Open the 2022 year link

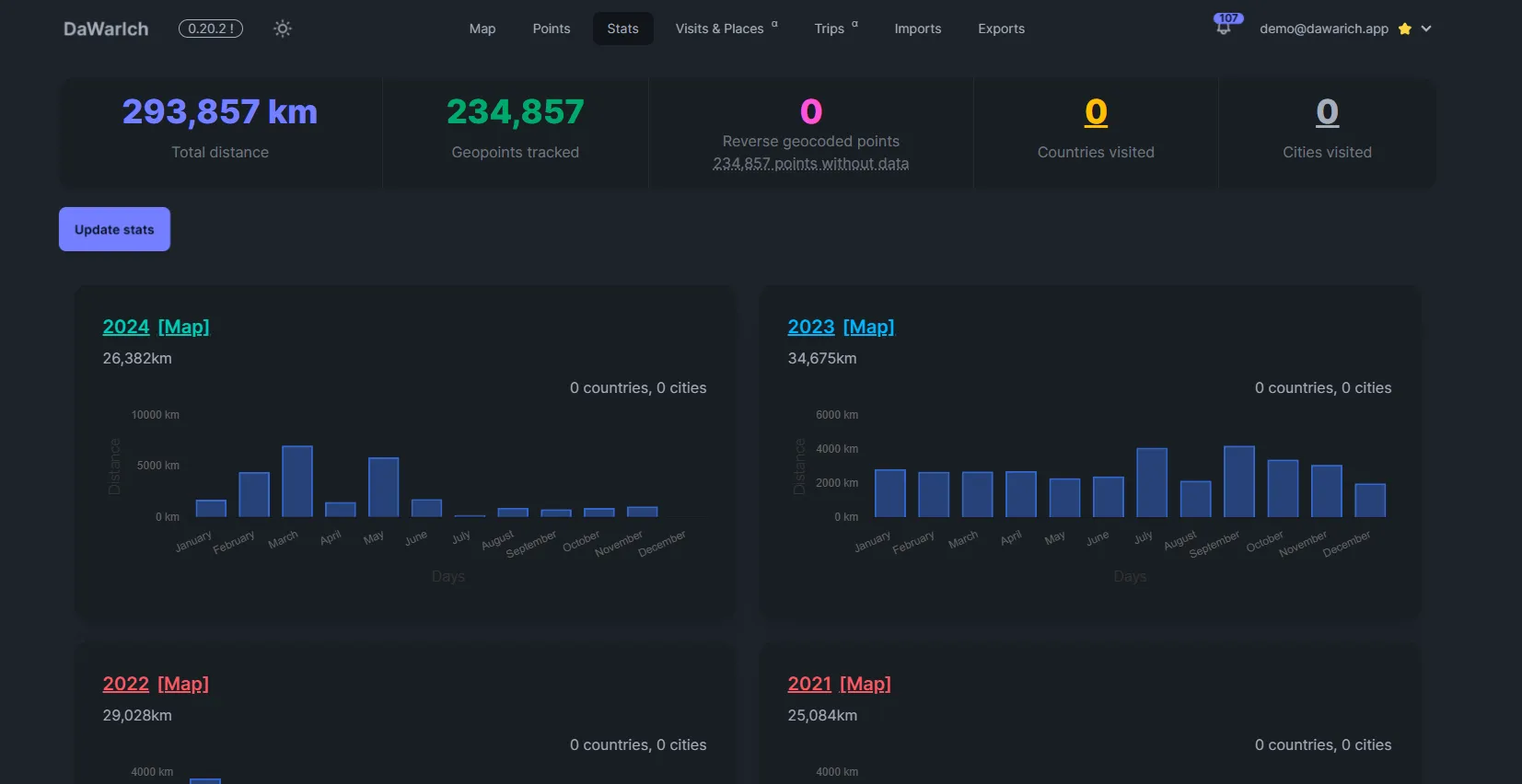click(126, 684)
